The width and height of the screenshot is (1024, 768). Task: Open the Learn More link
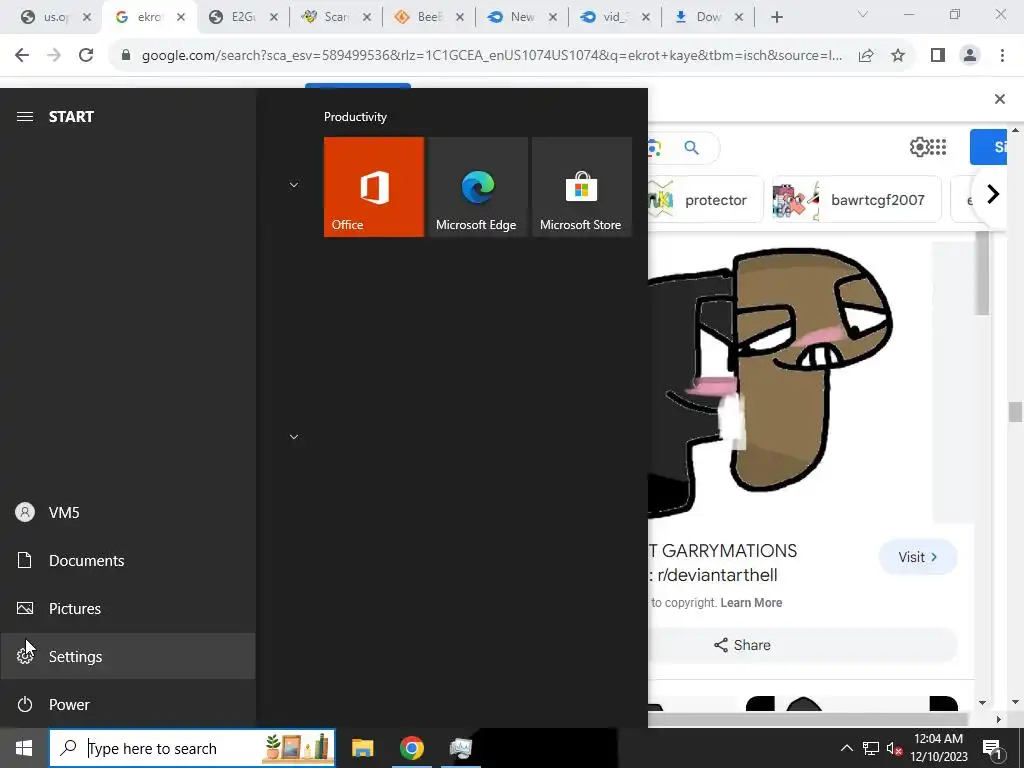point(751,603)
